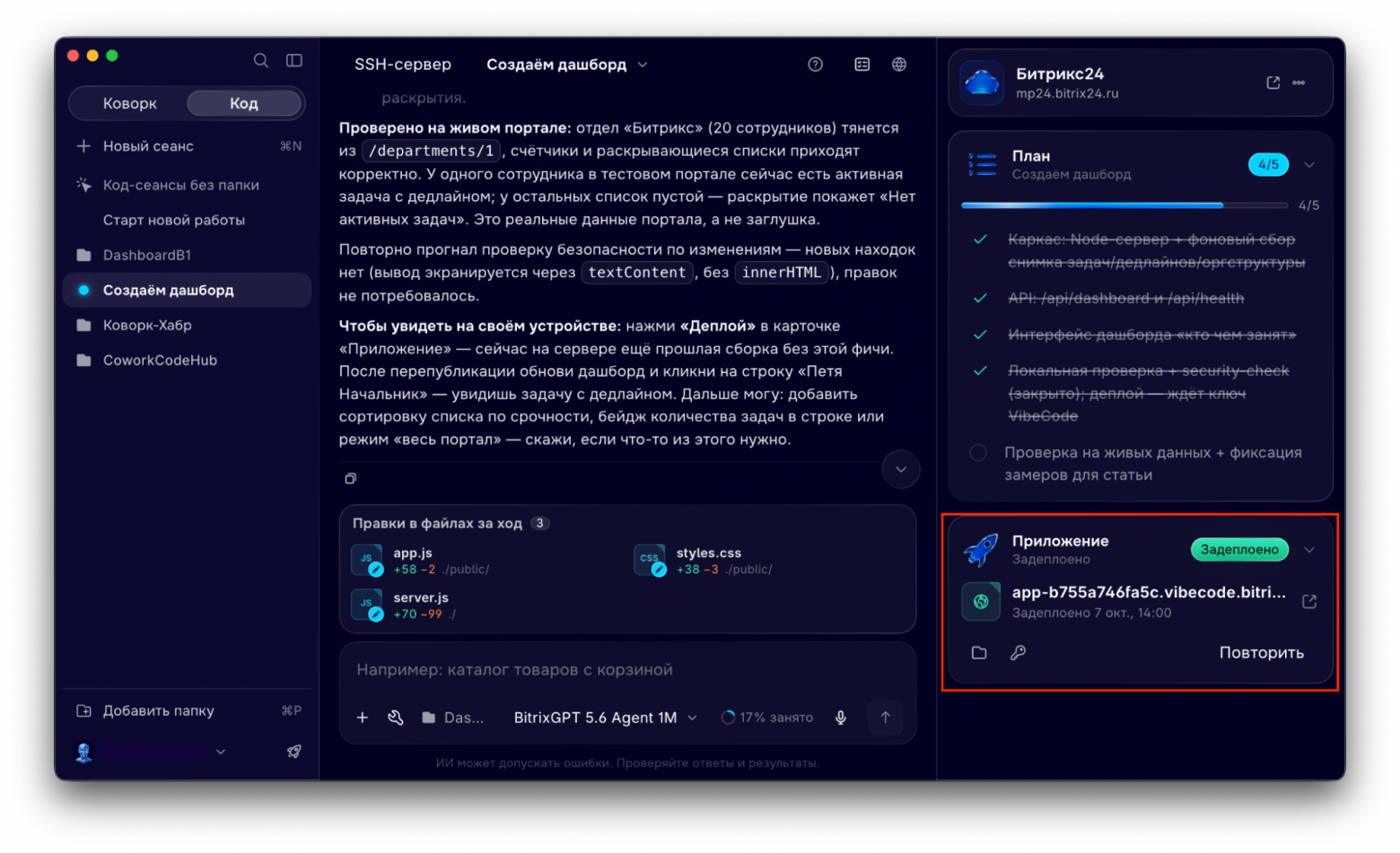The width and height of the screenshot is (1400, 853).
Task: Open the DashboardB1 folder in sidebar
Action: pos(187,255)
